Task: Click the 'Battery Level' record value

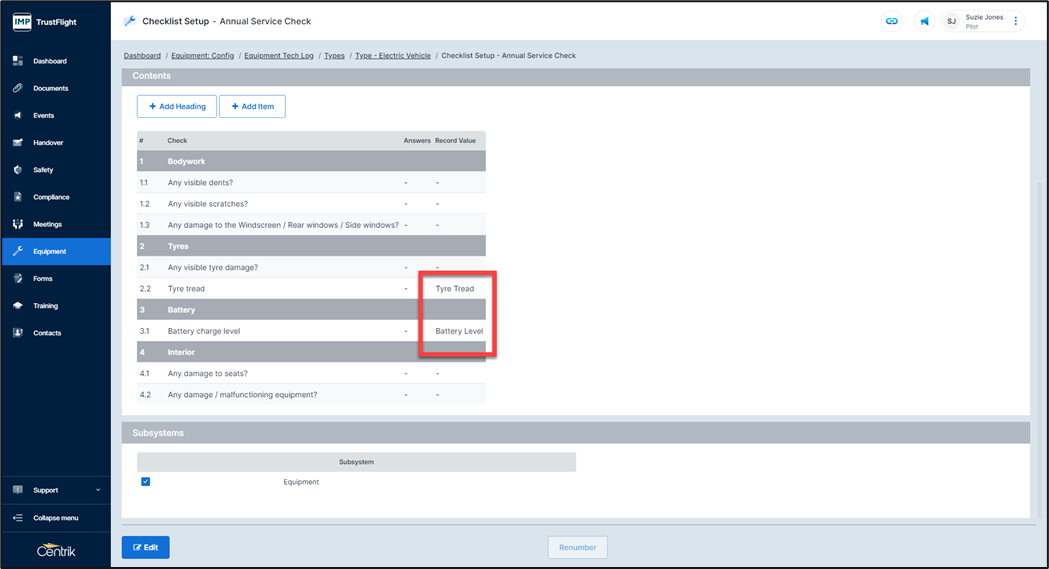Action: pos(459,331)
